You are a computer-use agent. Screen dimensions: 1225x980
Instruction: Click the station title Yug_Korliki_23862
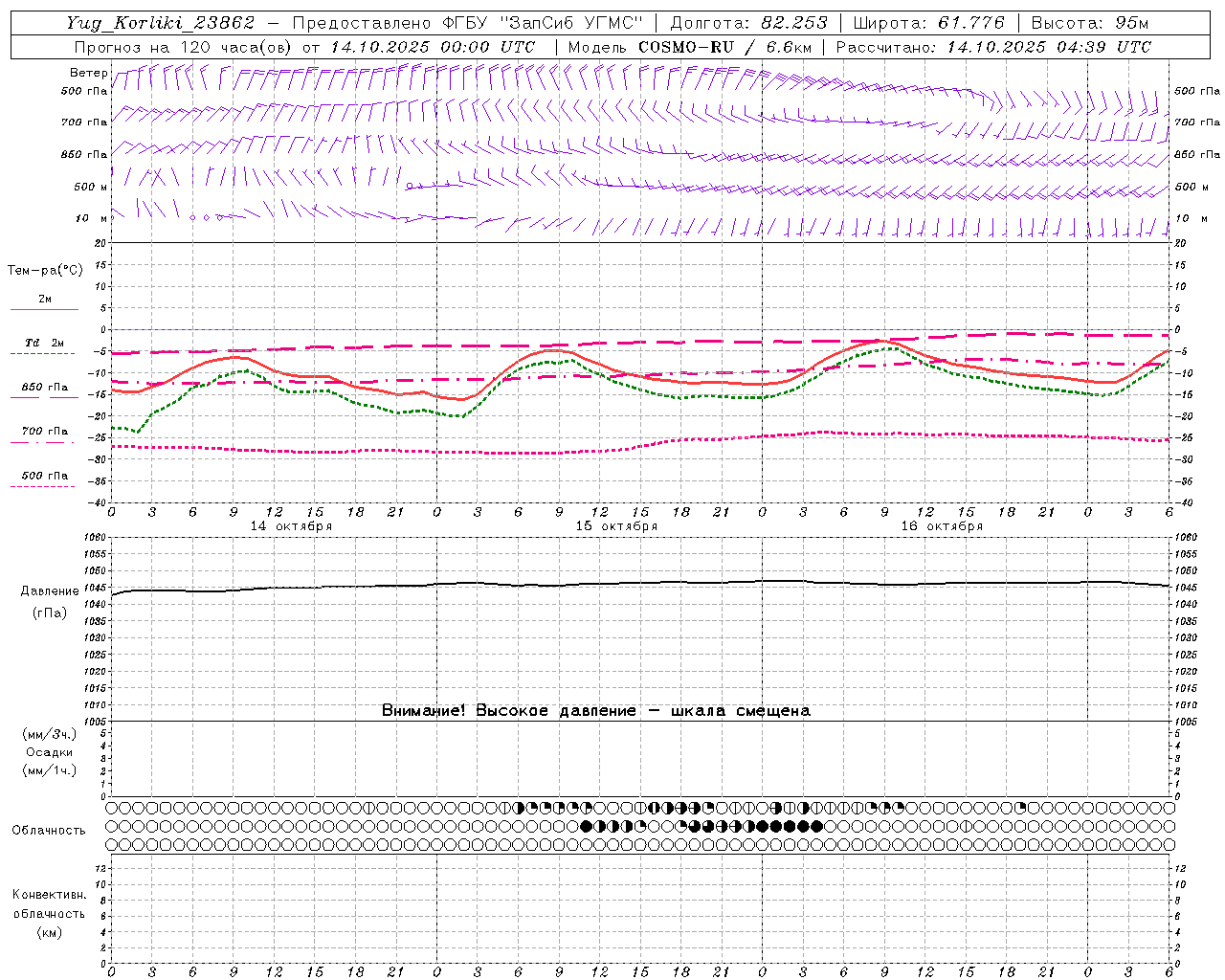click(x=161, y=23)
